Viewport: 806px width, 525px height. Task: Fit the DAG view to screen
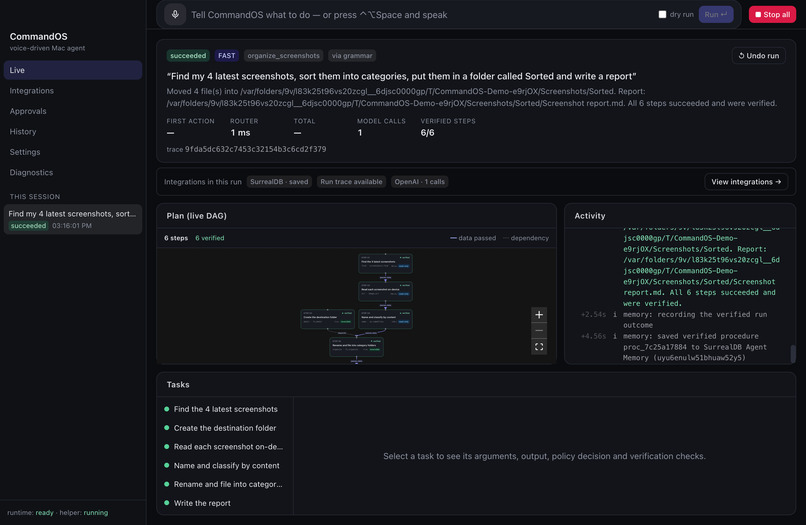click(x=539, y=347)
